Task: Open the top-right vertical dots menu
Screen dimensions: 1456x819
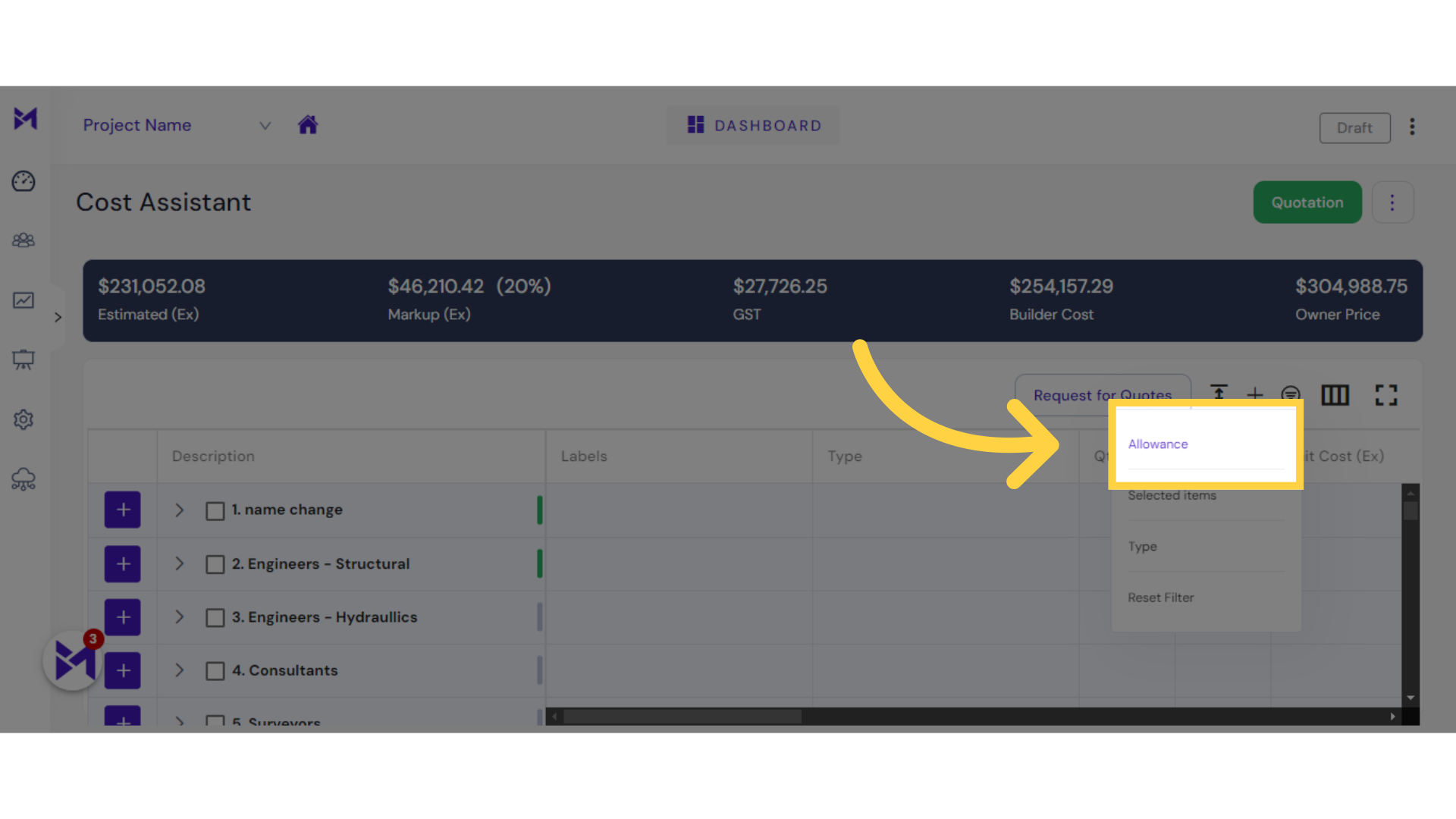Action: click(x=1412, y=127)
